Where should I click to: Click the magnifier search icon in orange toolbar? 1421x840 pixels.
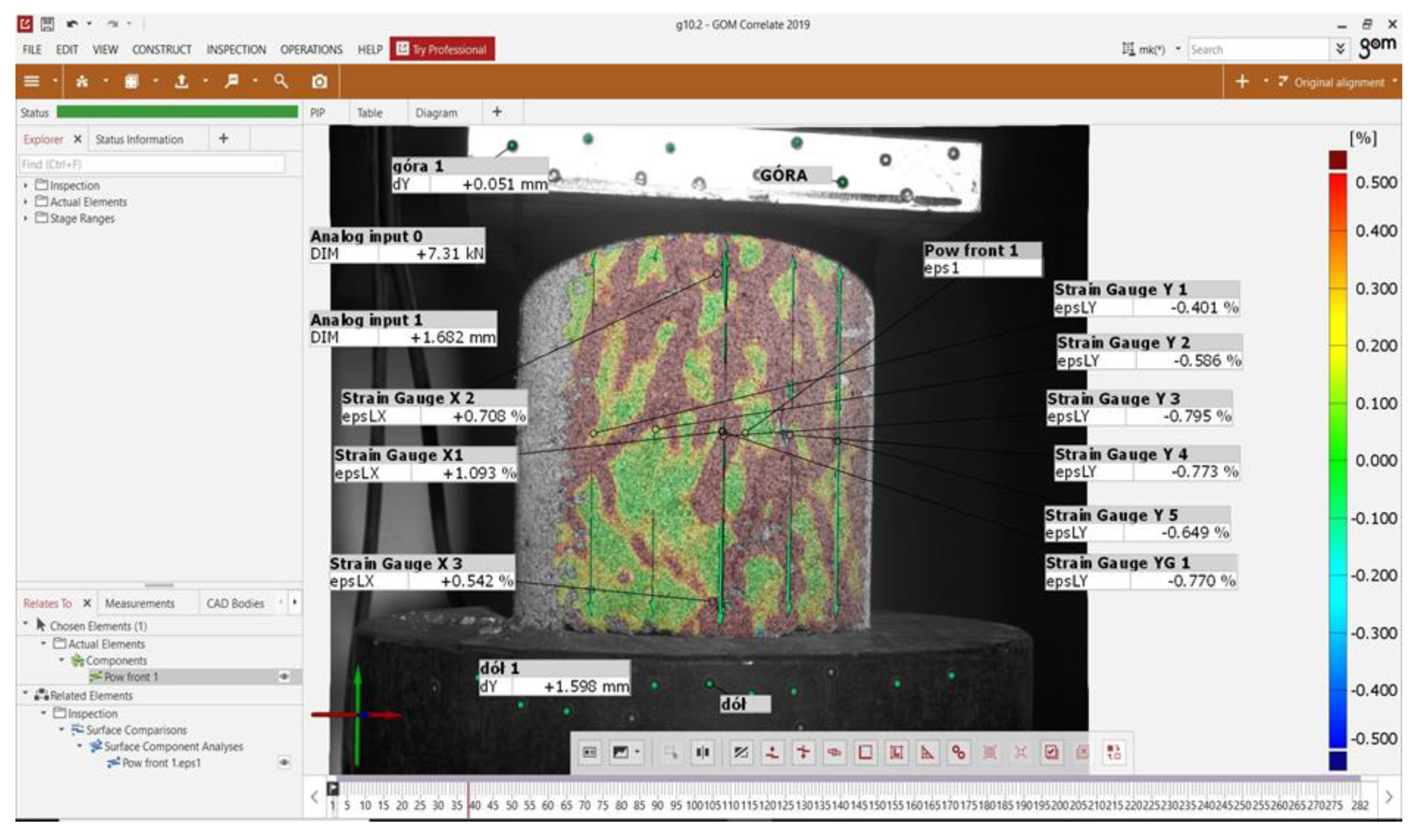281,82
